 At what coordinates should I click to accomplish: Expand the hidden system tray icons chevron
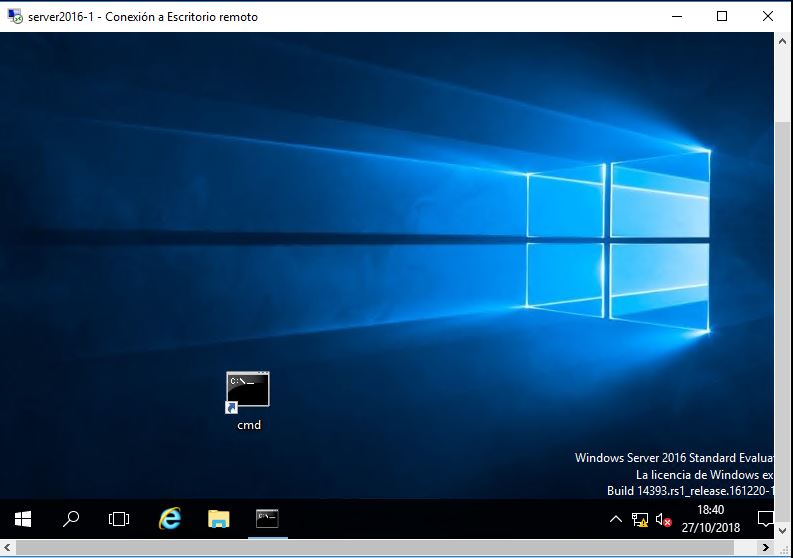tap(616, 519)
